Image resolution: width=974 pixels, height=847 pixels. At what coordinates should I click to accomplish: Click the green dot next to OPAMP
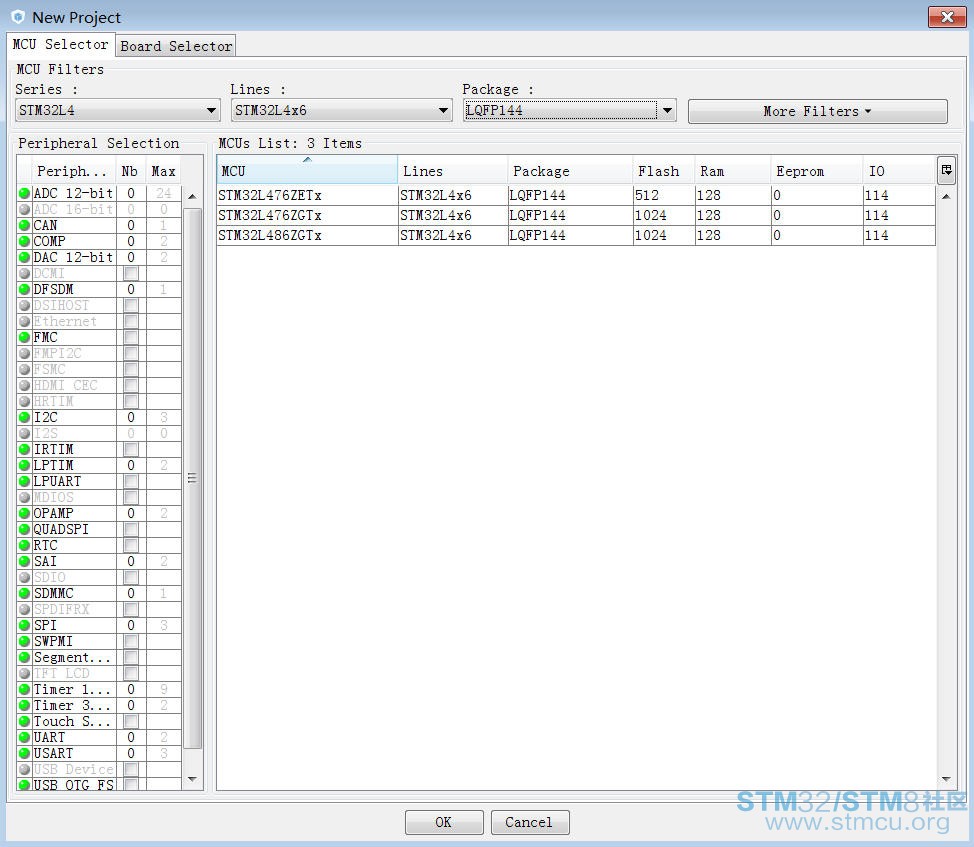point(24,514)
